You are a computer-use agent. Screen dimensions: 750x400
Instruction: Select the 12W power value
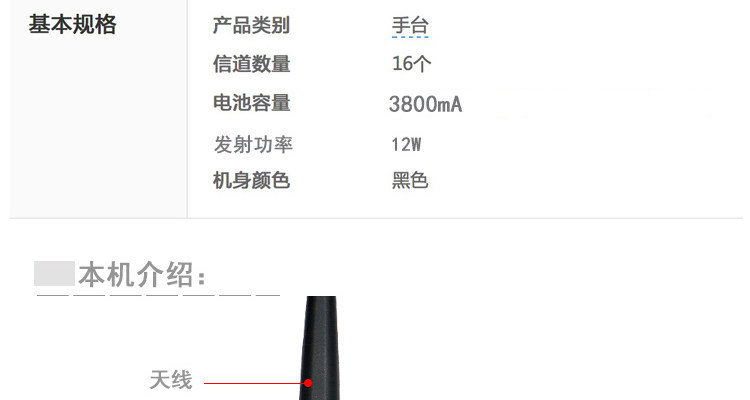pyautogui.click(x=406, y=144)
